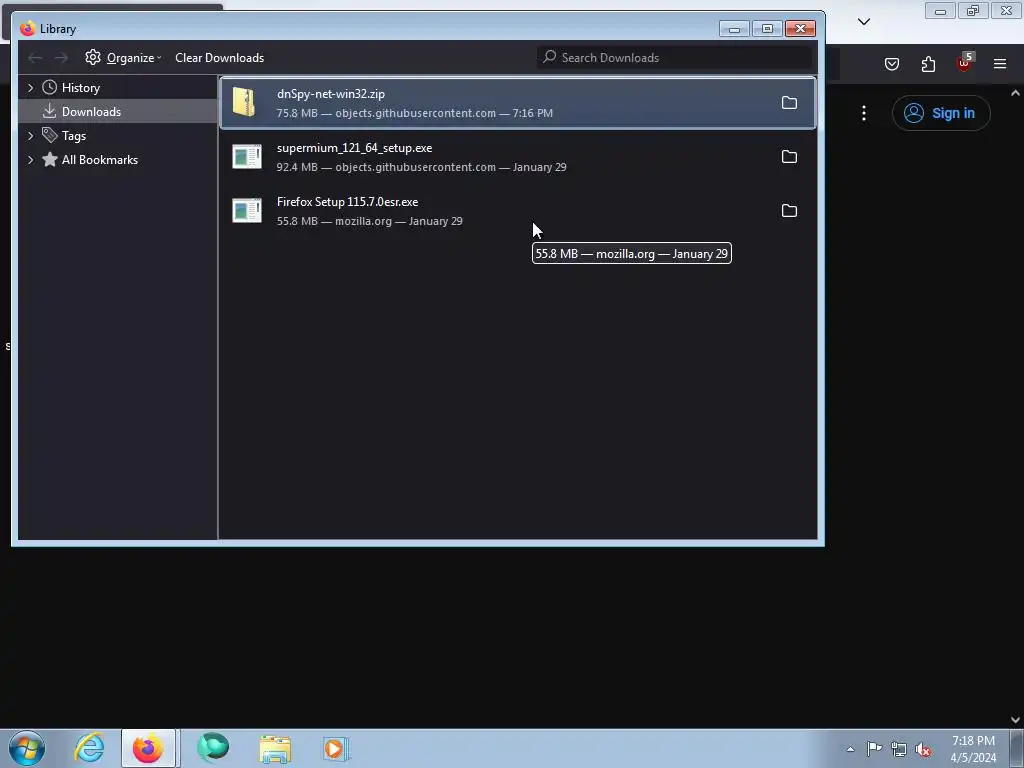Click the Firefox Setup 115.7.0esr.exe file icon

point(247,211)
